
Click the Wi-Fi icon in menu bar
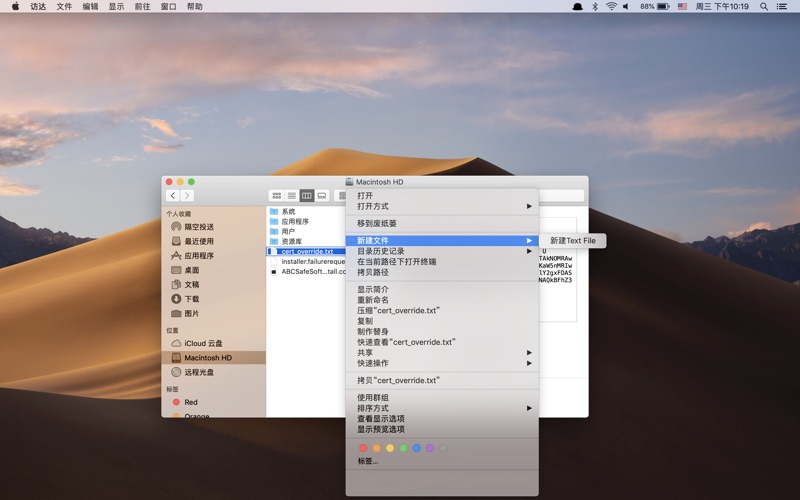point(611,6)
